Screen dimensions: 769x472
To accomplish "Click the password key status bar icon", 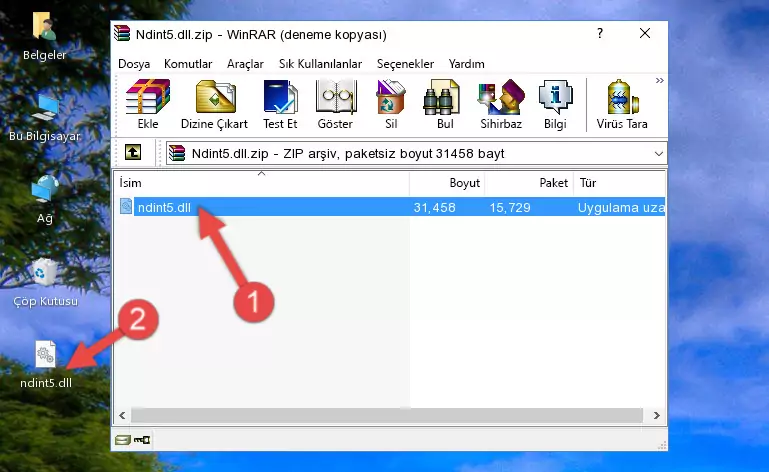I will (x=142, y=440).
